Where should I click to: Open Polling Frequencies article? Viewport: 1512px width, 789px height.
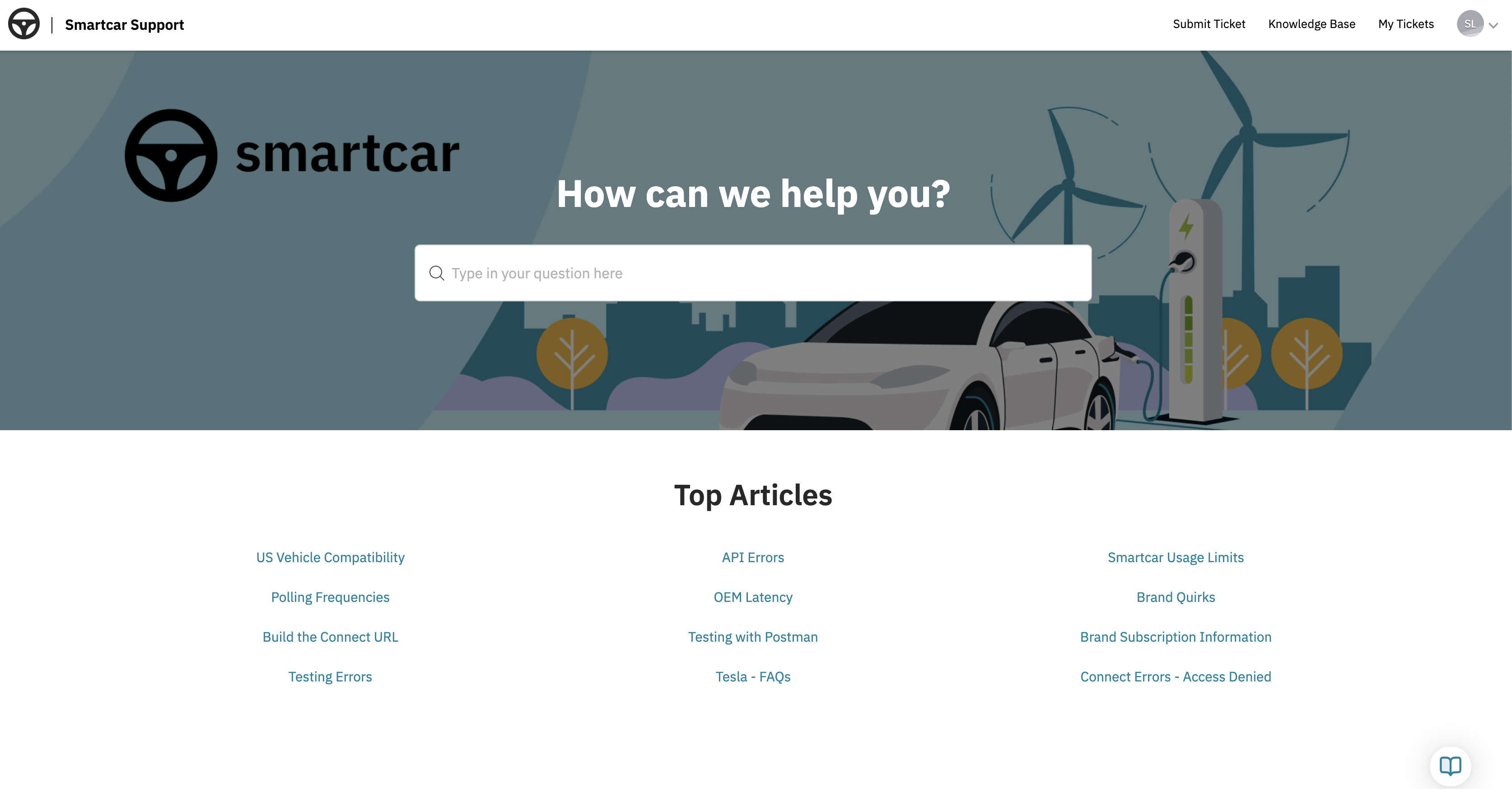[x=331, y=597]
